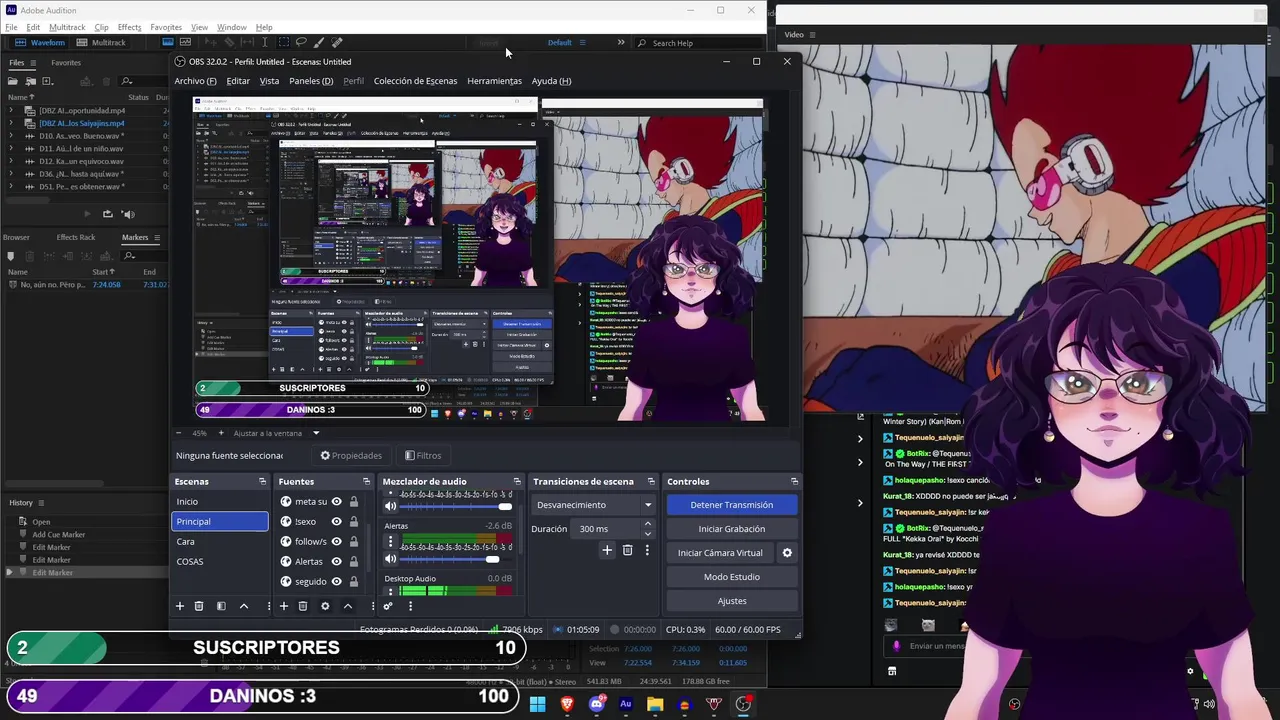Toggle visibility of the 'Alertas' source
This screenshot has height=720, width=1280.
coord(337,562)
